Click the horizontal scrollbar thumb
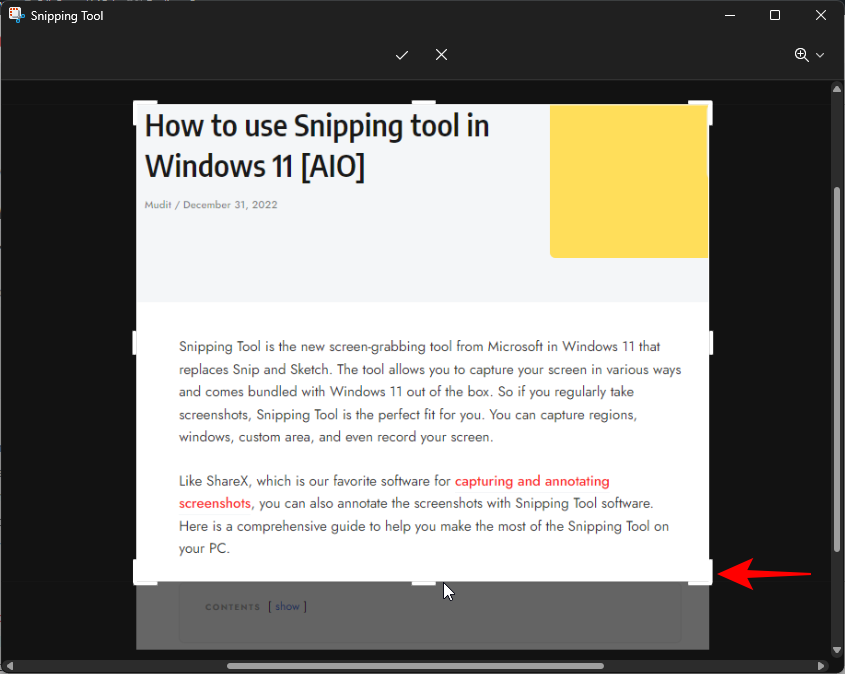 pyautogui.click(x=415, y=666)
